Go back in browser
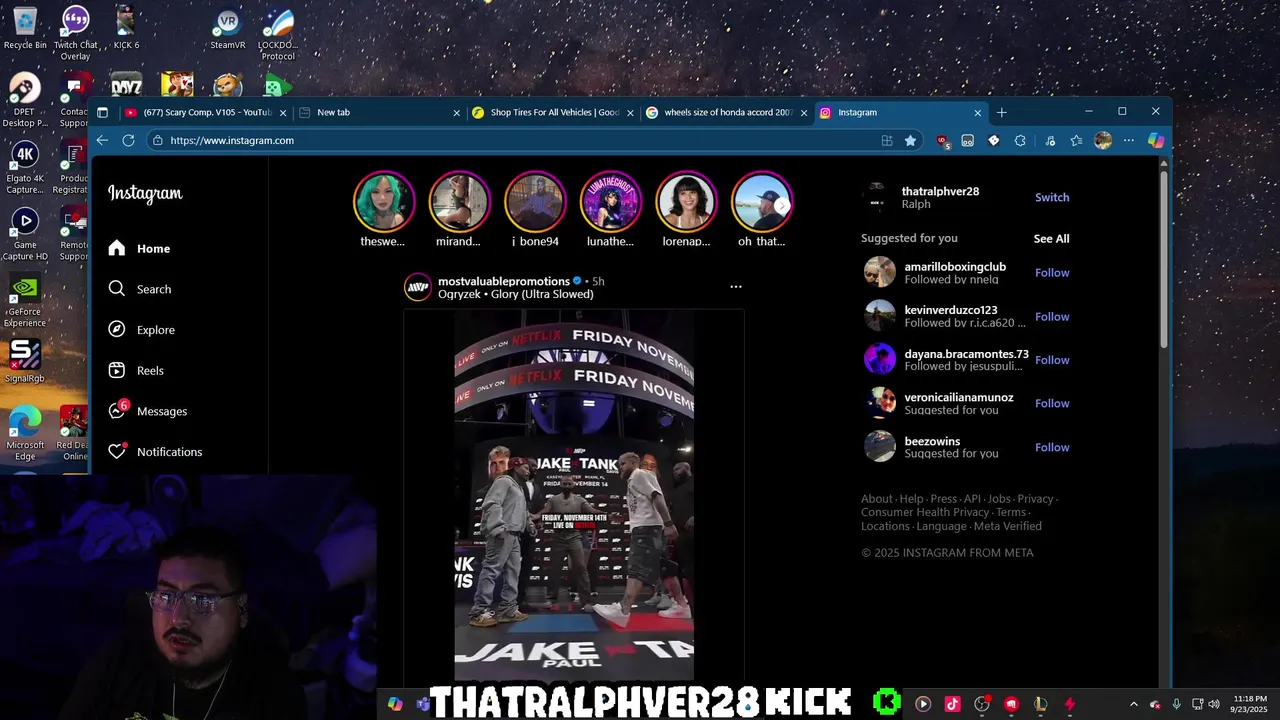The image size is (1280, 720). click(x=102, y=141)
